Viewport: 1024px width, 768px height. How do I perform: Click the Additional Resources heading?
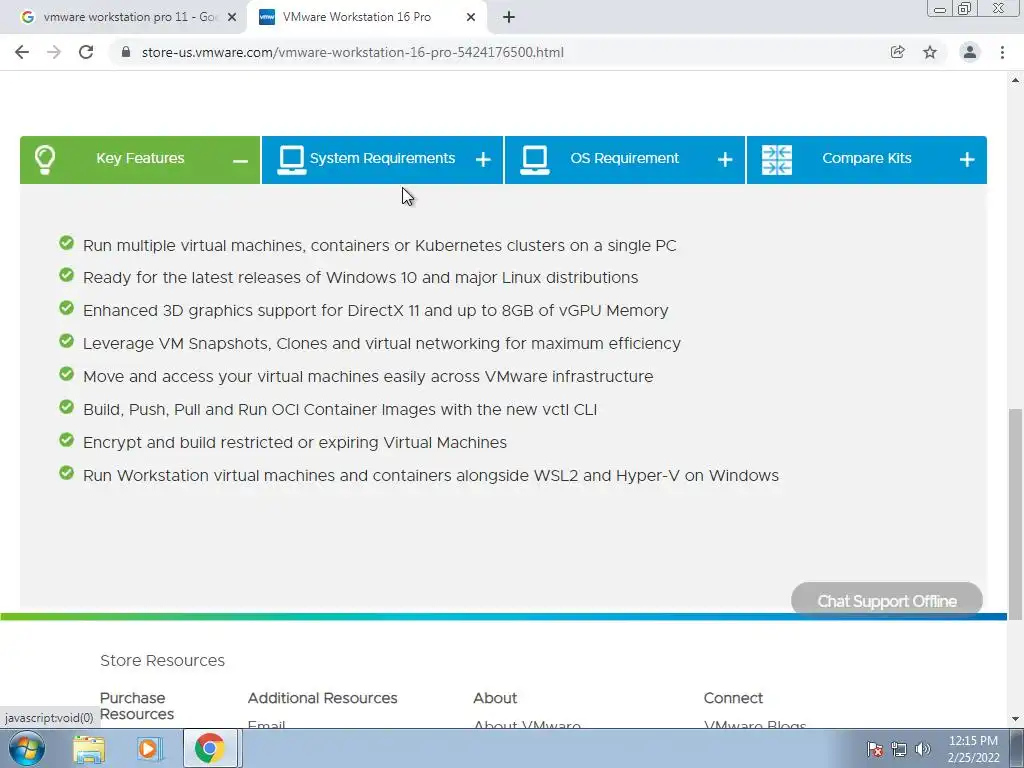(322, 698)
